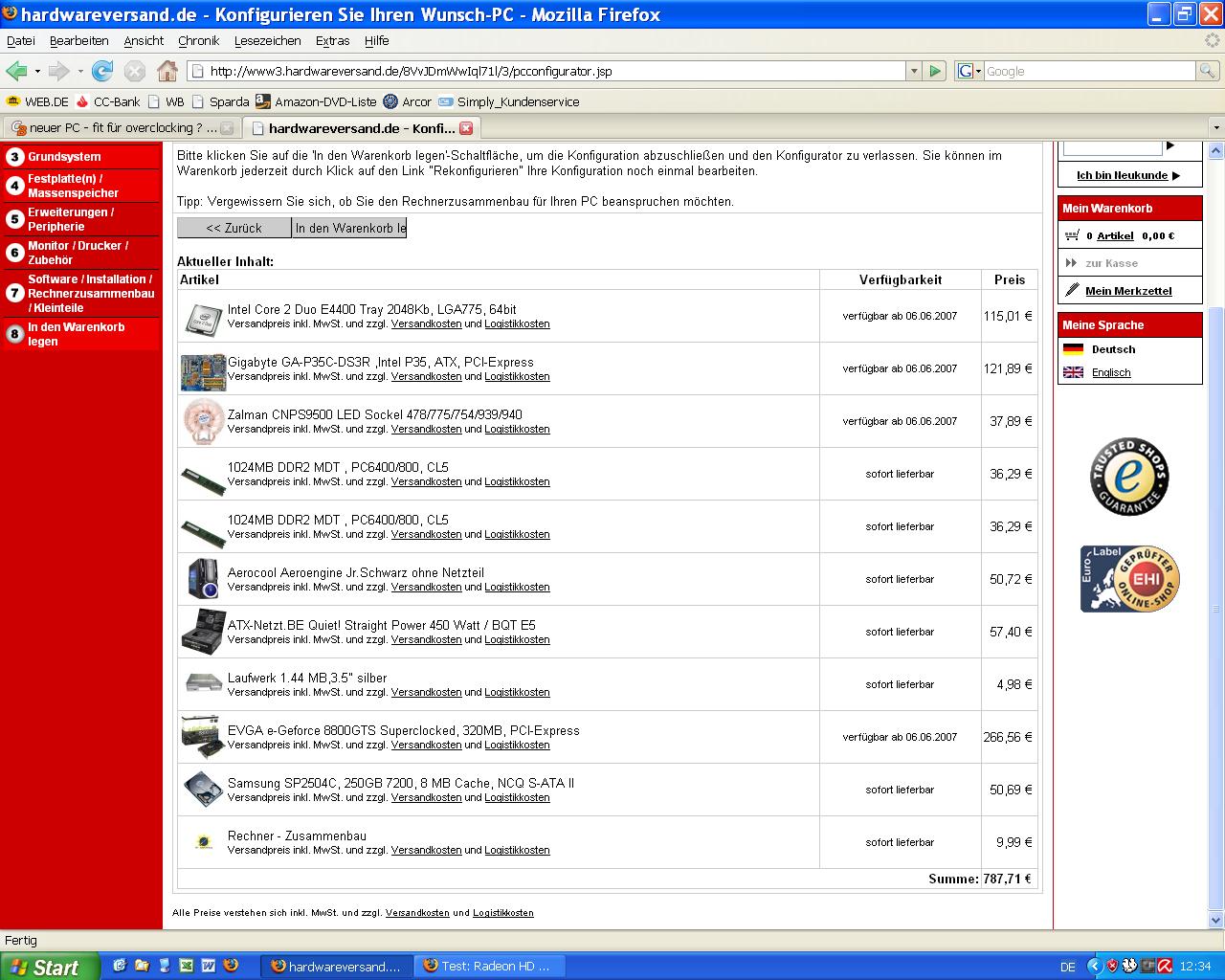Viewport: 1225px width, 980px height.
Task: Click the search magnifier button
Action: click(x=1207, y=71)
